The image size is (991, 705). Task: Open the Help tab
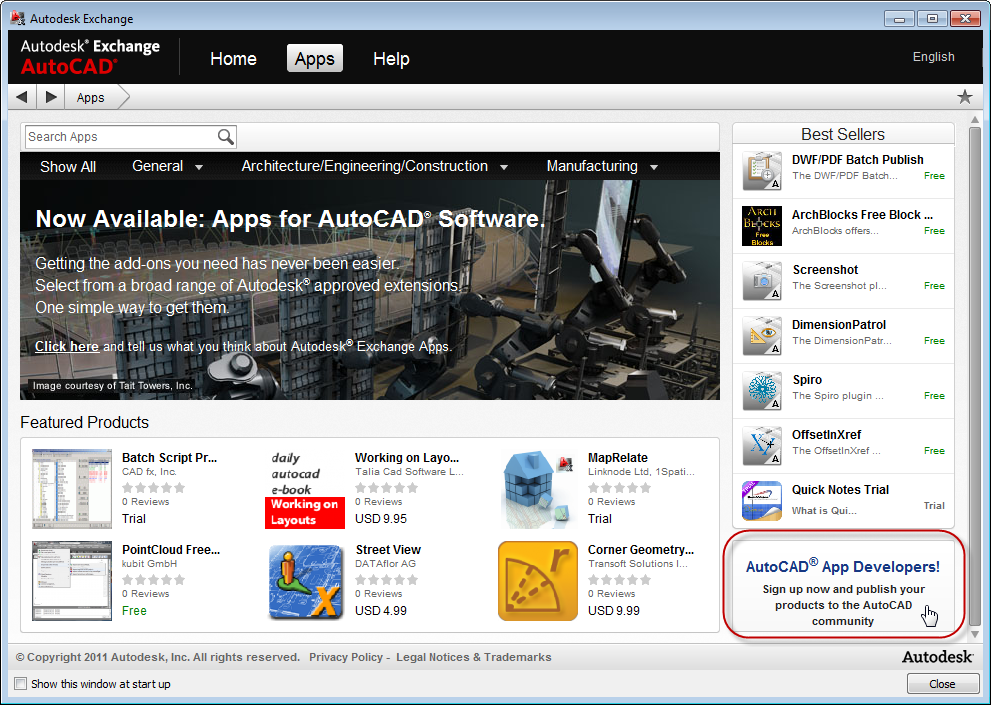[x=391, y=59]
